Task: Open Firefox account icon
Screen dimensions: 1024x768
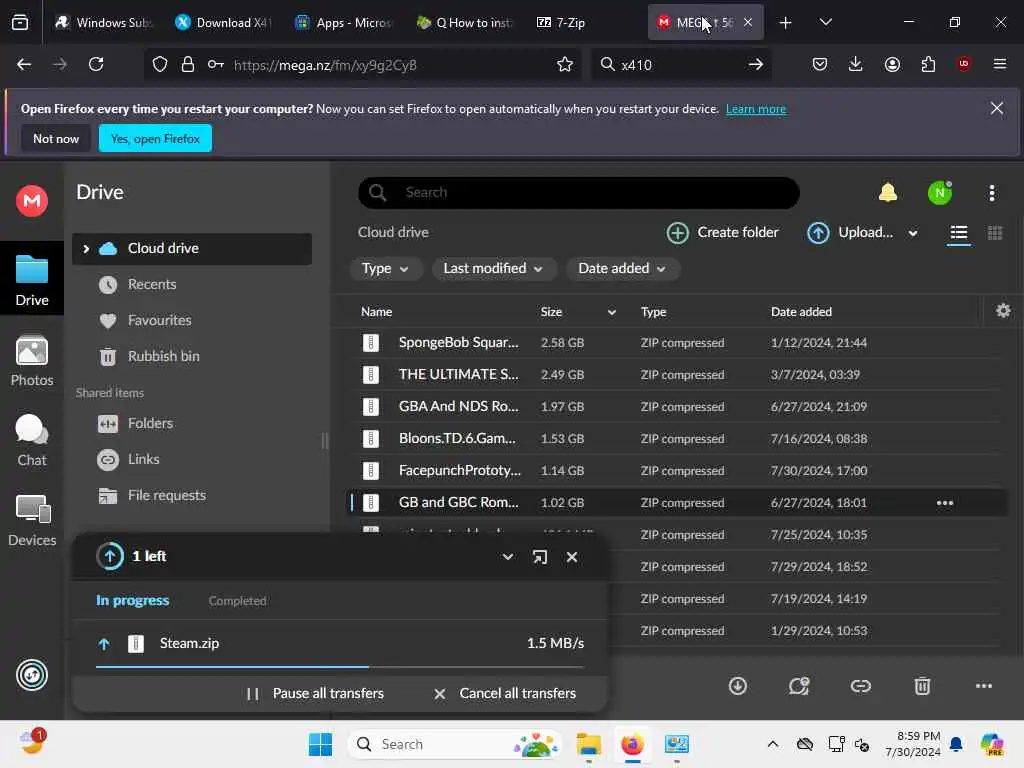Action: (892, 65)
